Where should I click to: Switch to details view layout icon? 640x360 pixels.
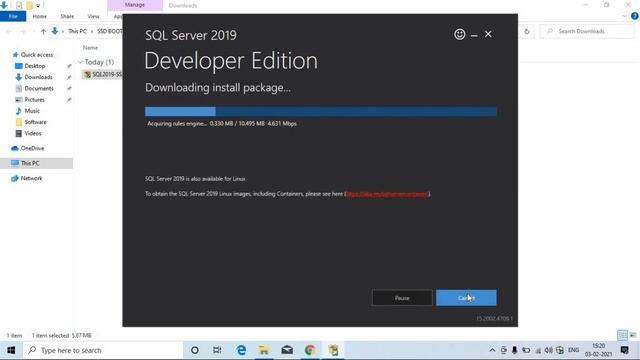click(x=622, y=336)
